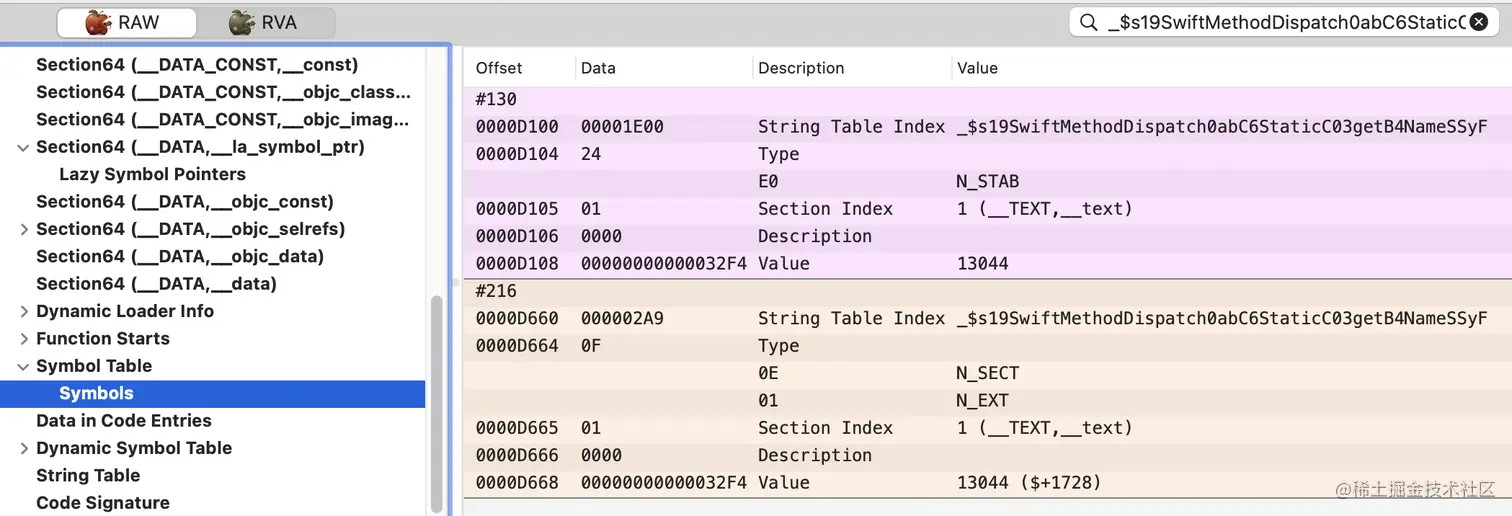The width and height of the screenshot is (1512, 516).
Task: Click the Offset column header
Action: pyautogui.click(x=499, y=68)
